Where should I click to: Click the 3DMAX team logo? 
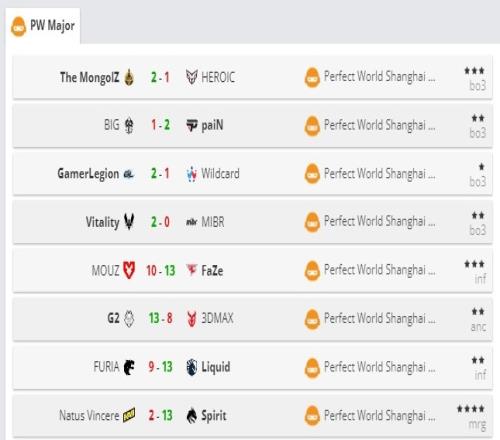pos(192,319)
